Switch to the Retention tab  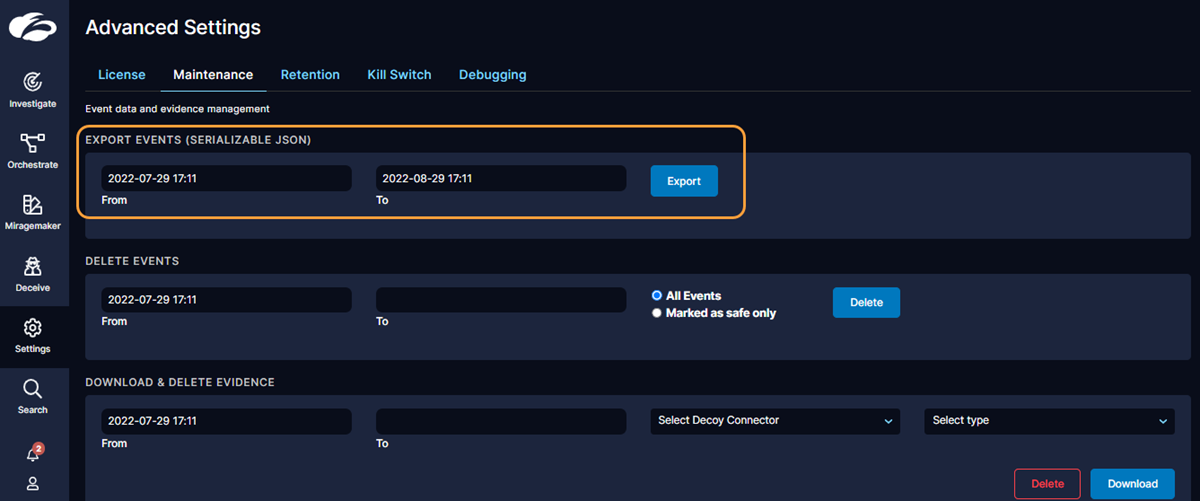310,75
